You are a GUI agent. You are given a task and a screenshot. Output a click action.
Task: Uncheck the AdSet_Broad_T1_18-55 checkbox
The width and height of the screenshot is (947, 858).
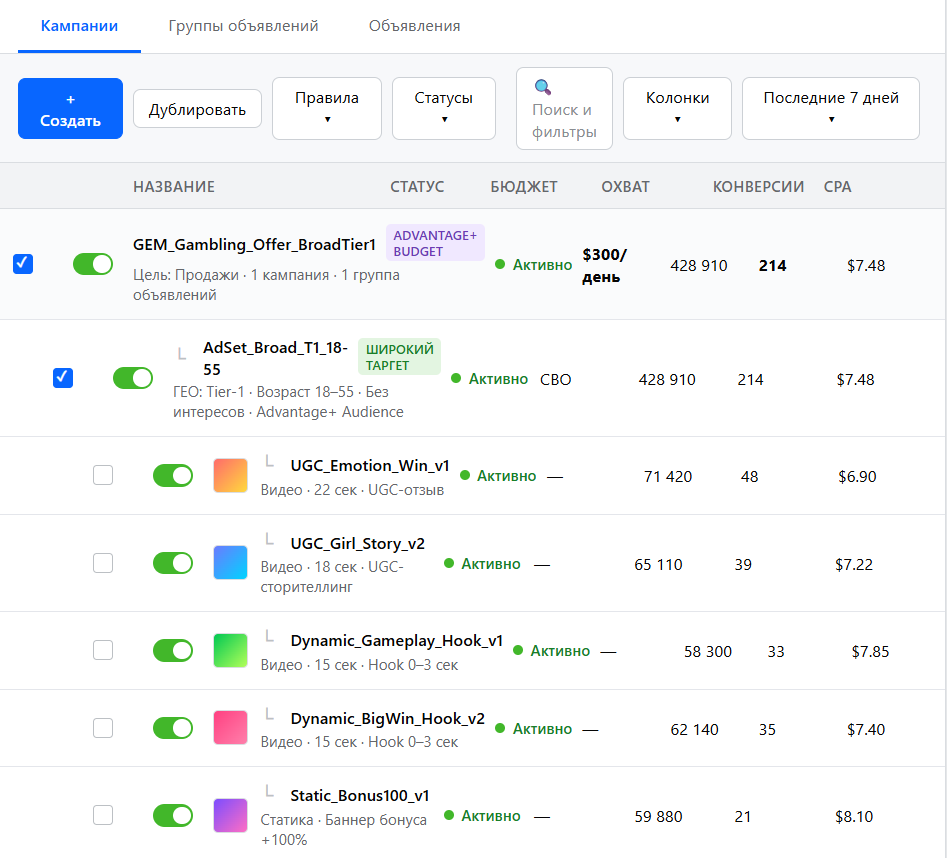pyautogui.click(x=63, y=377)
